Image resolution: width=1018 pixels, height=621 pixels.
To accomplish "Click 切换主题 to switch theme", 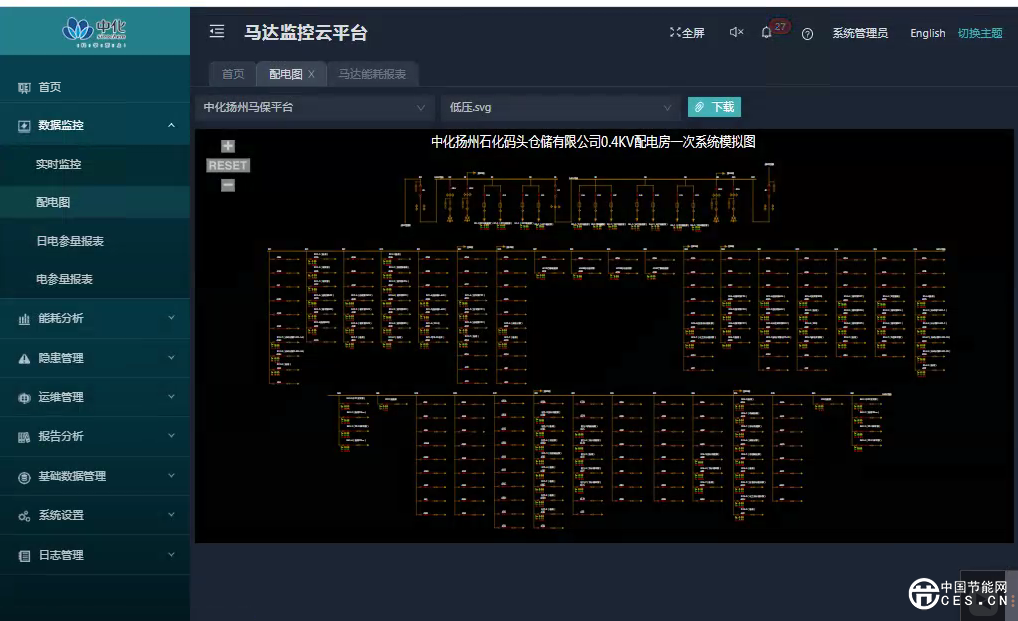I will coord(980,33).
